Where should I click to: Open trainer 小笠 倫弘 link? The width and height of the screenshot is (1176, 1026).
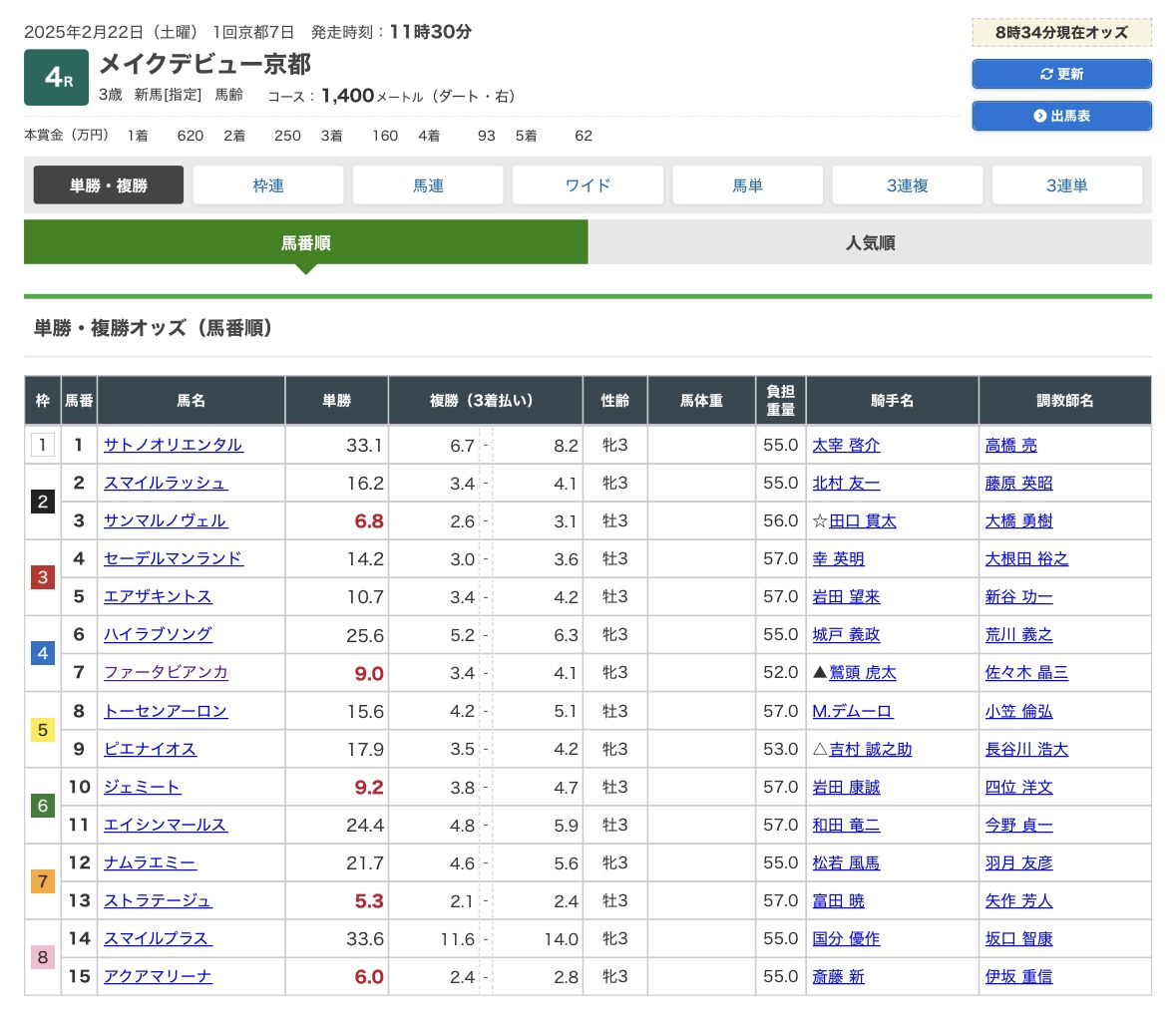[1018, 711]
